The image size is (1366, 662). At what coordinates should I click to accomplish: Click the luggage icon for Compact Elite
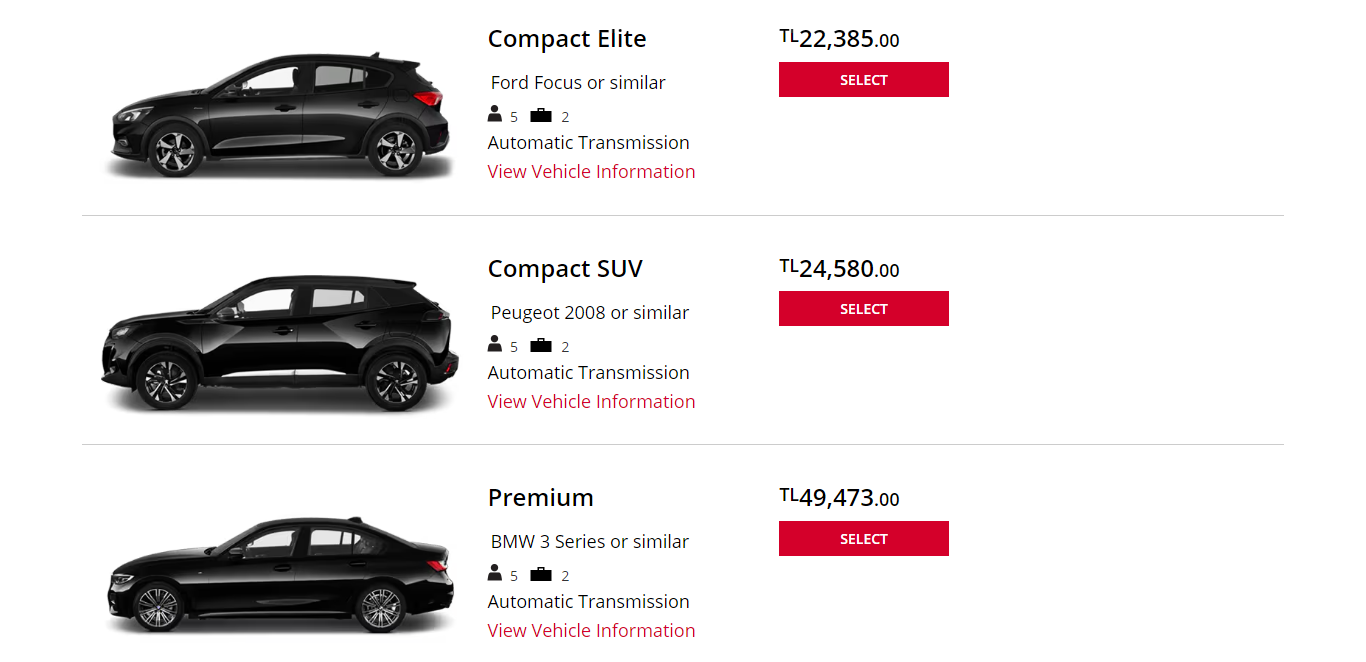(x=541, y=115)
